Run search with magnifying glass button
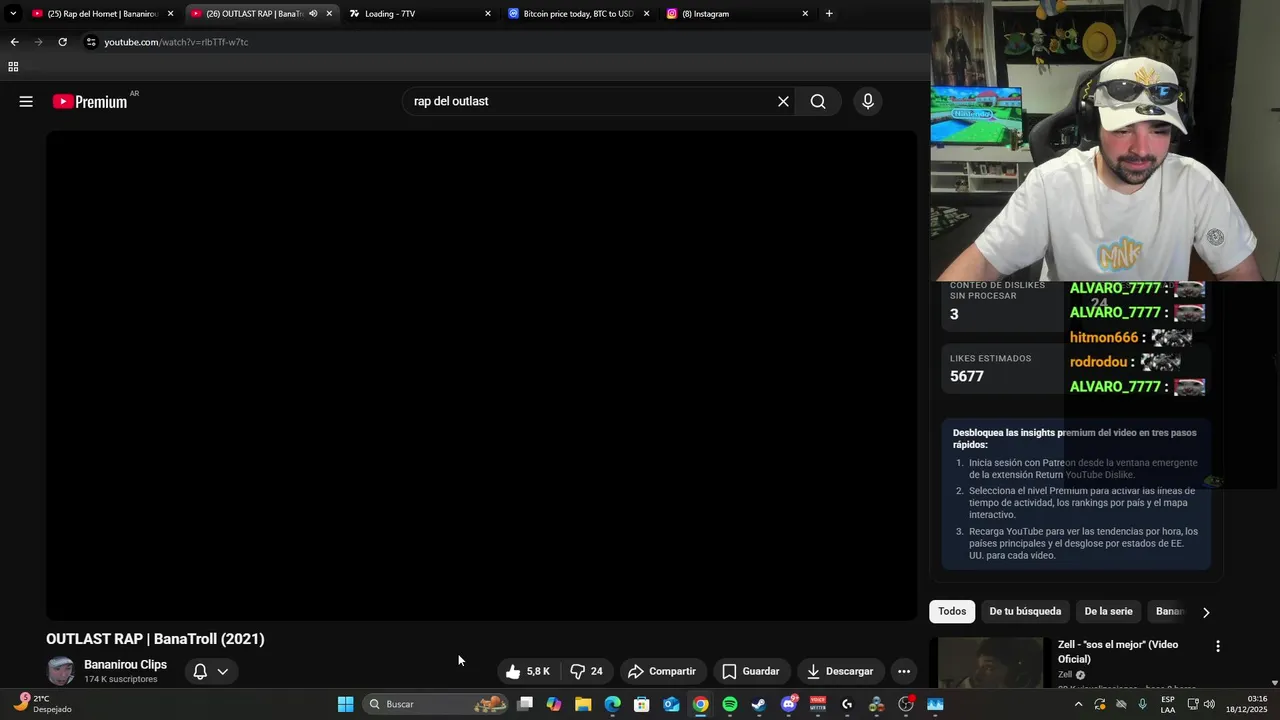The height and width of the screenshot is (720, 1280). (x=818, y=101)
